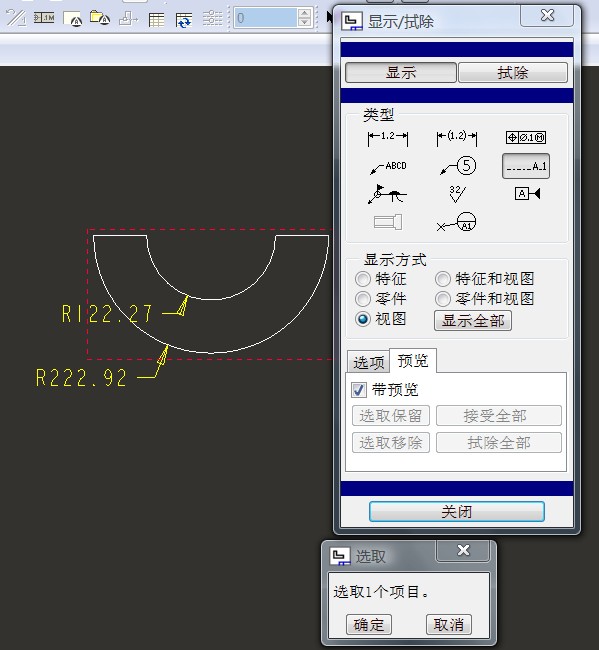Switch to the 预览 tab
Screen dimensions: 599x650
413,361
